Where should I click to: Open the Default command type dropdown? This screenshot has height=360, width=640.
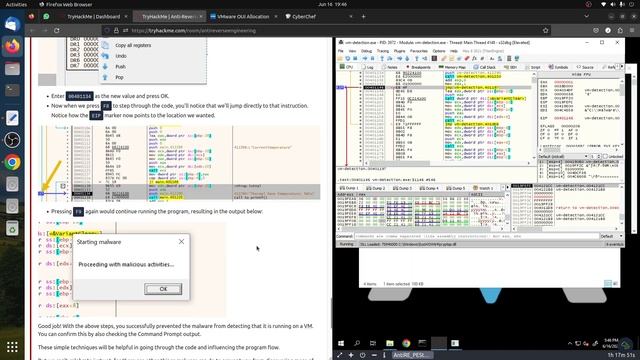click(x=611, y=236)
